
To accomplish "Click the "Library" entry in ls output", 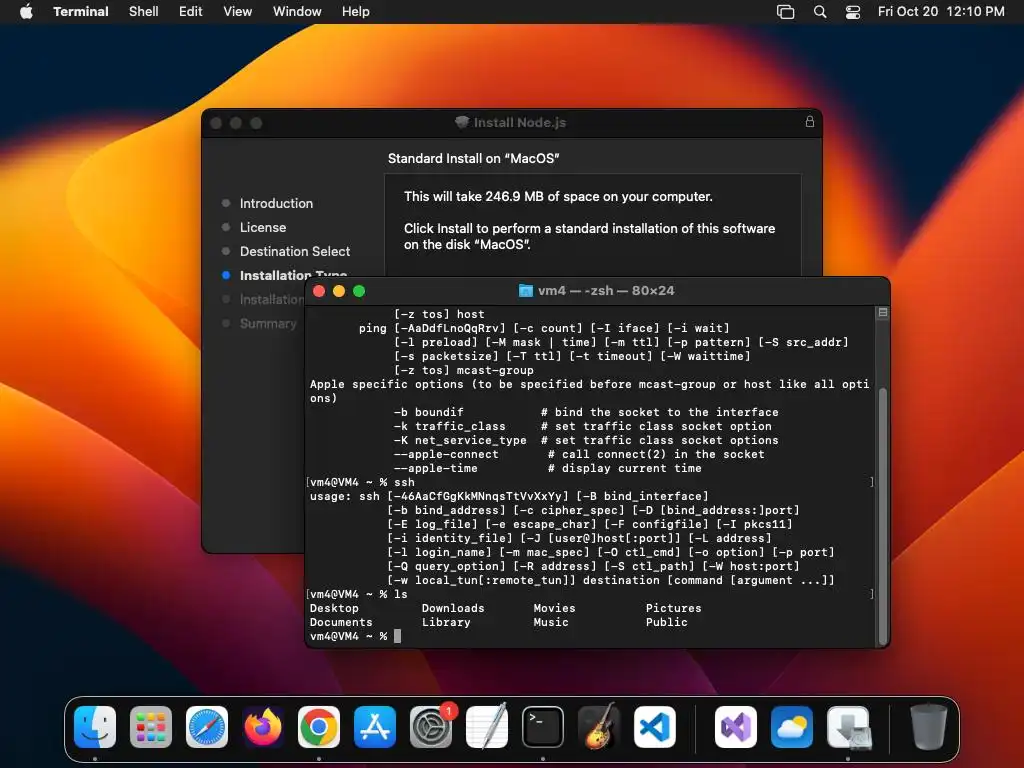I will [x=446, y=622].
